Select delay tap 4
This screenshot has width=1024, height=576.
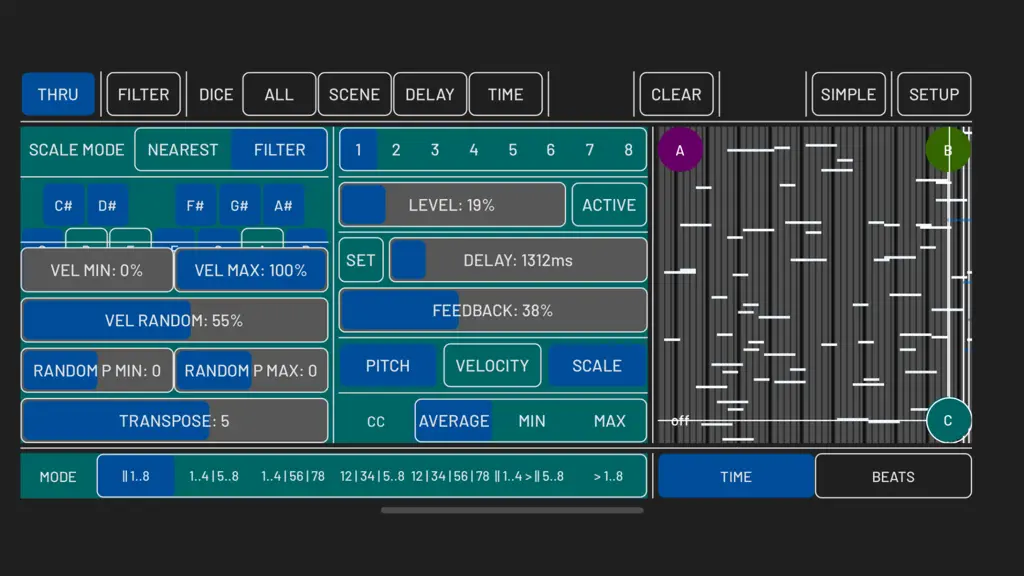pos(473,150)
